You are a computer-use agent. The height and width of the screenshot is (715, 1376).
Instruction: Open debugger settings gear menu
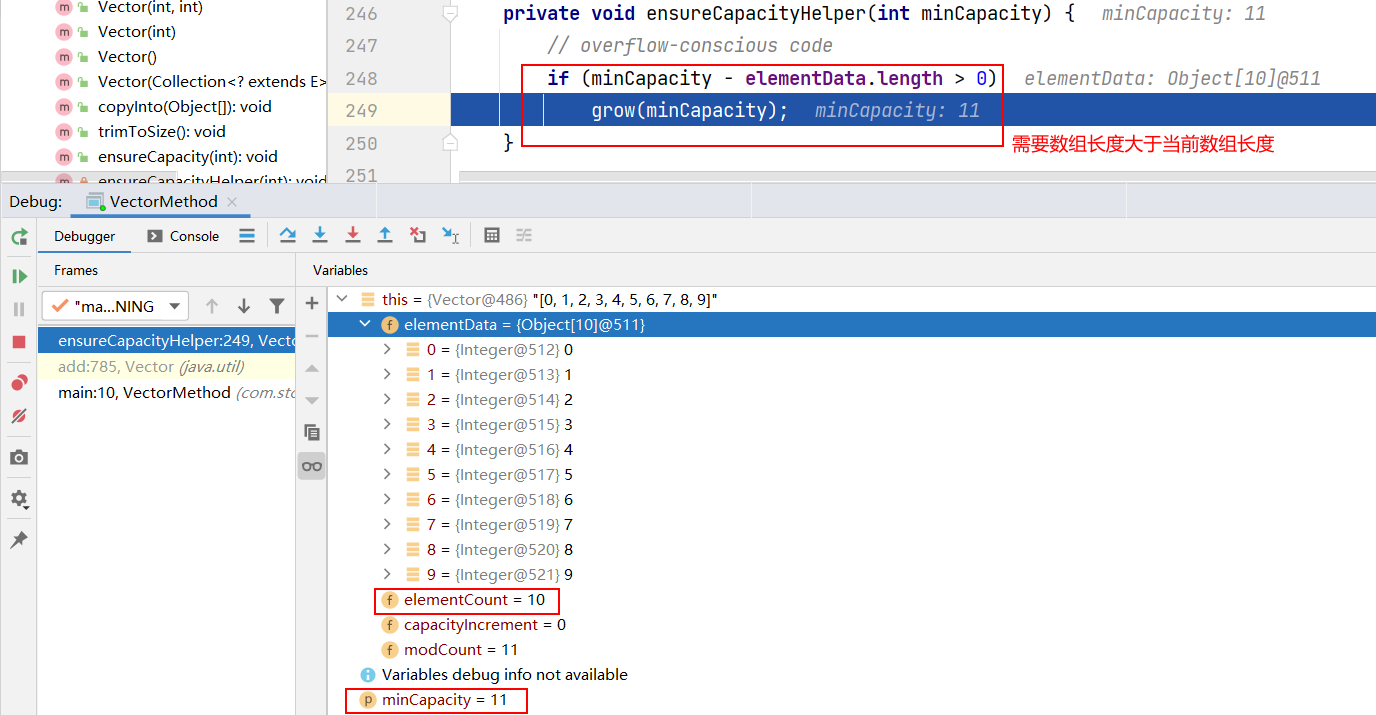(x=19, y=498)
